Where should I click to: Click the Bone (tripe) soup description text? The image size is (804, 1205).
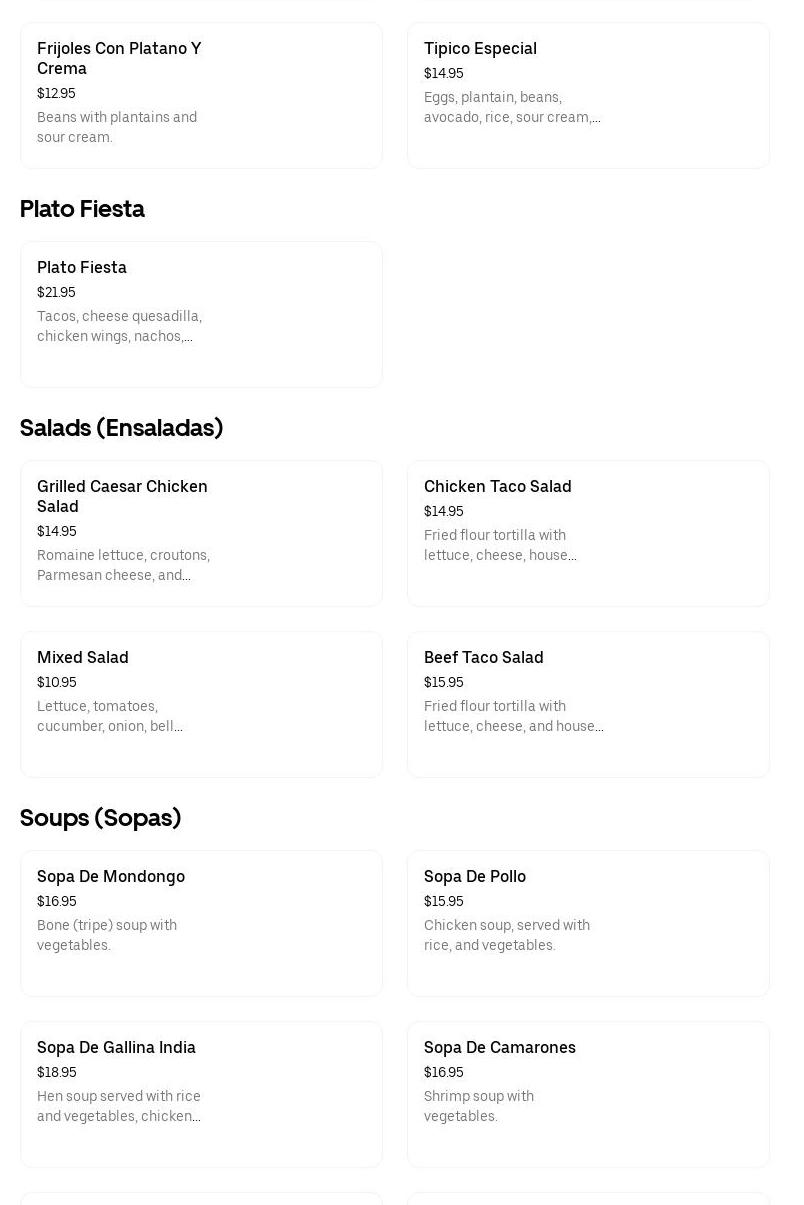tap(107, 935)
